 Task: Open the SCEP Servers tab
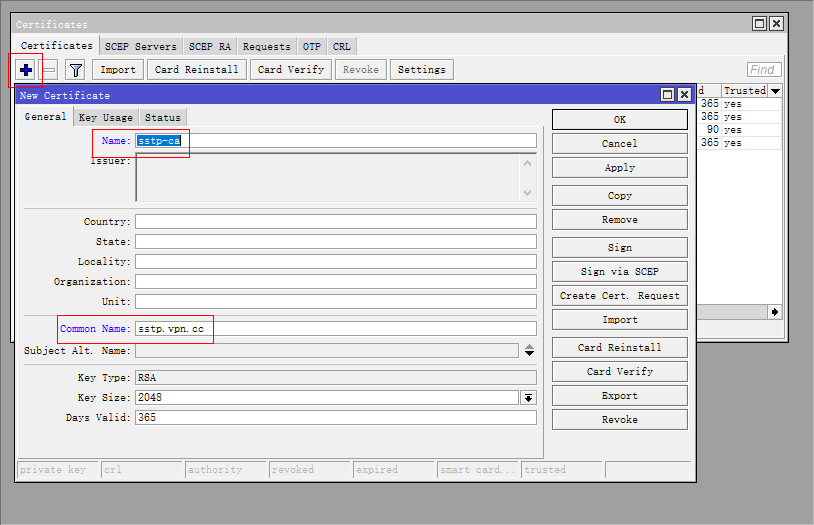[140, 47]
